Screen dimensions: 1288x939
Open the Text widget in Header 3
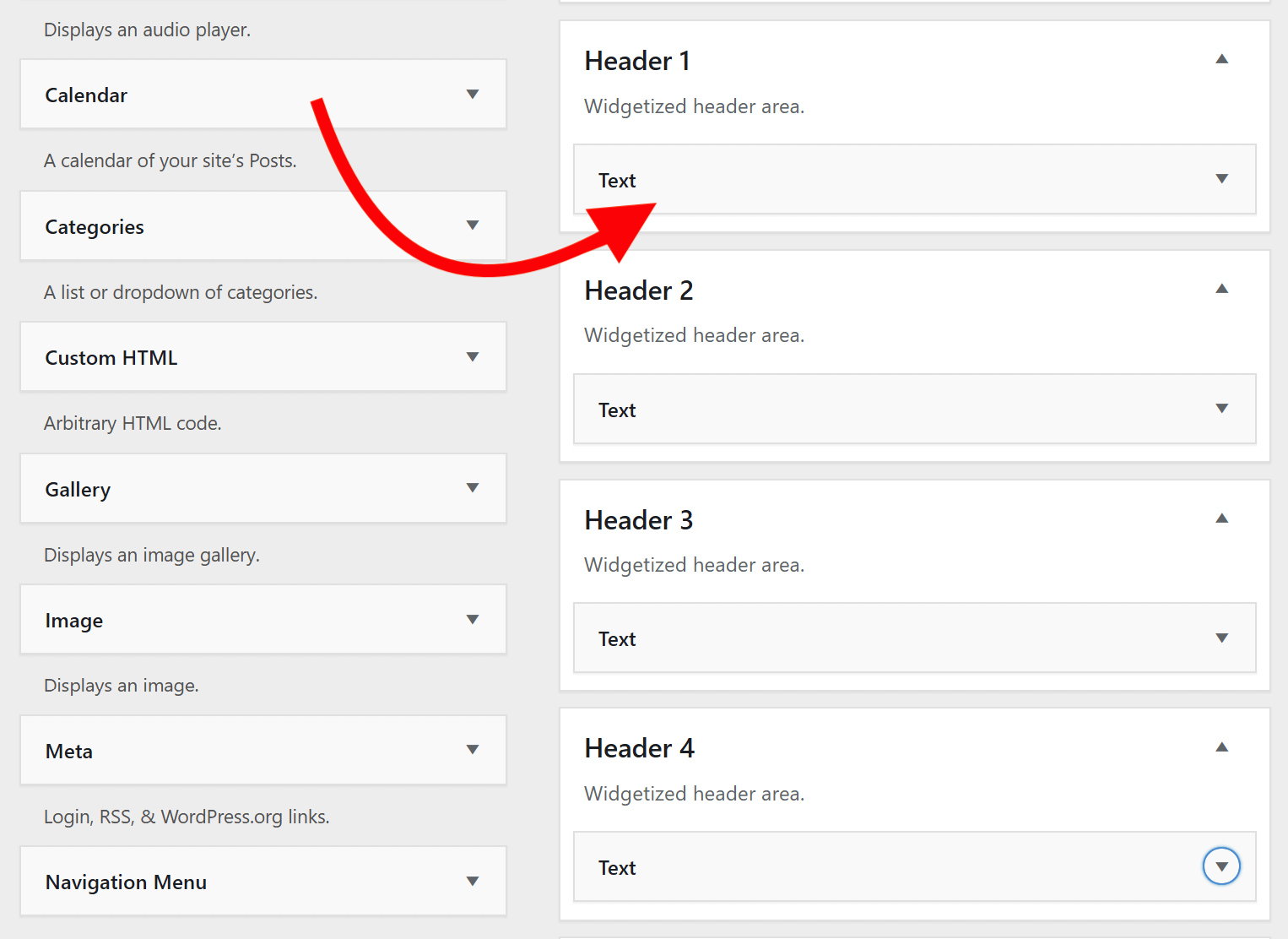(1221, 638)
